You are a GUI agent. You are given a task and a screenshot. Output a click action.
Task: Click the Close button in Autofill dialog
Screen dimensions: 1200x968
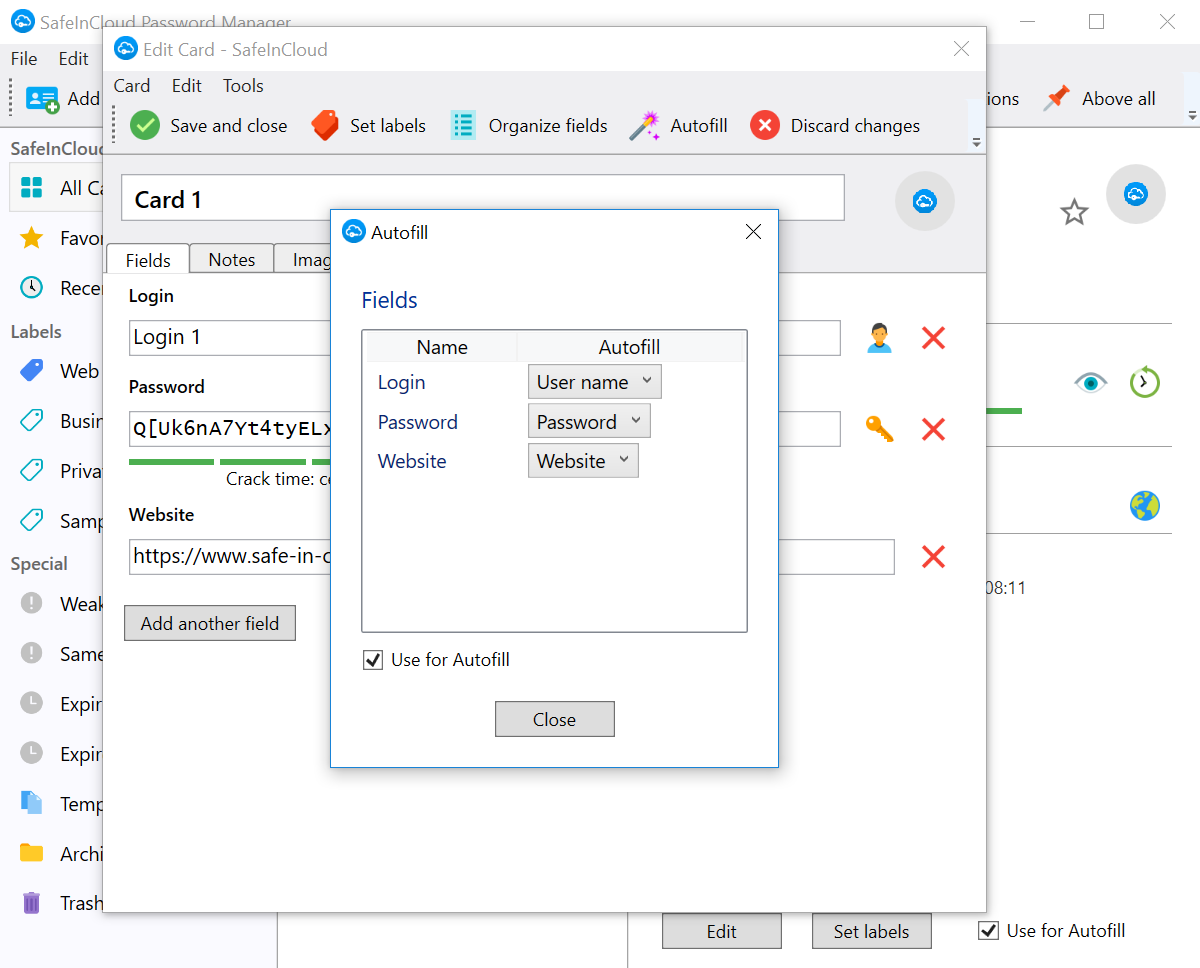click(555, 720)
